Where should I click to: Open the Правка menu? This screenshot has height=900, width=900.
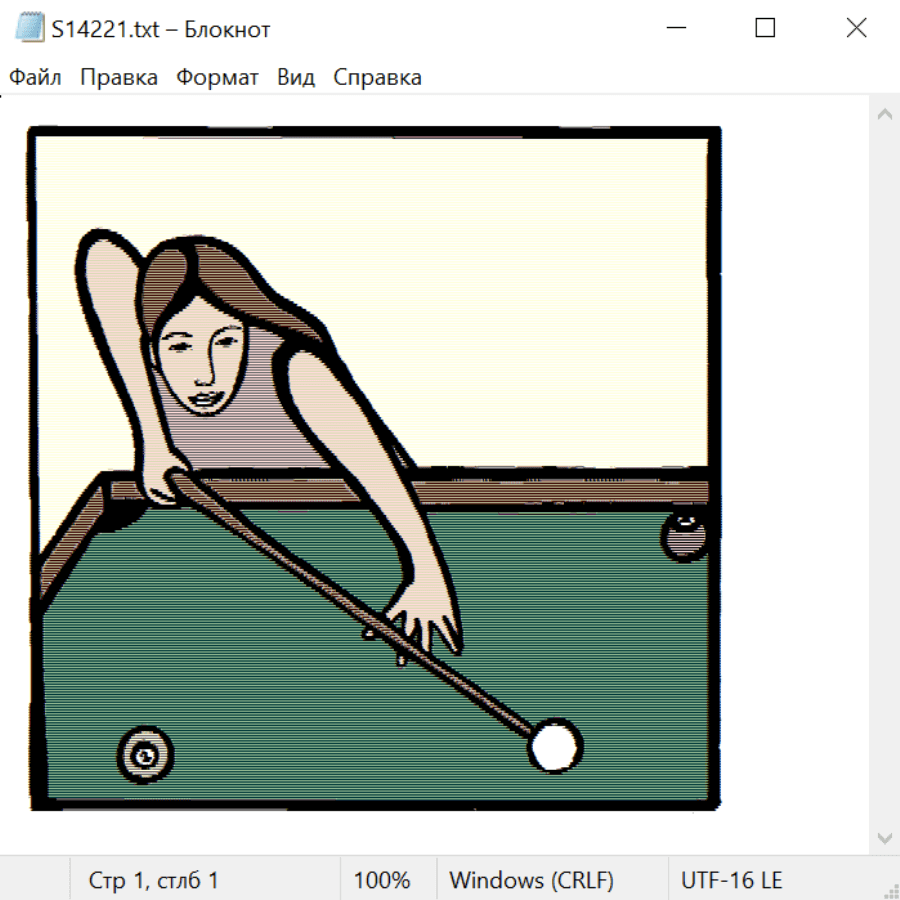tap(119, 78)
